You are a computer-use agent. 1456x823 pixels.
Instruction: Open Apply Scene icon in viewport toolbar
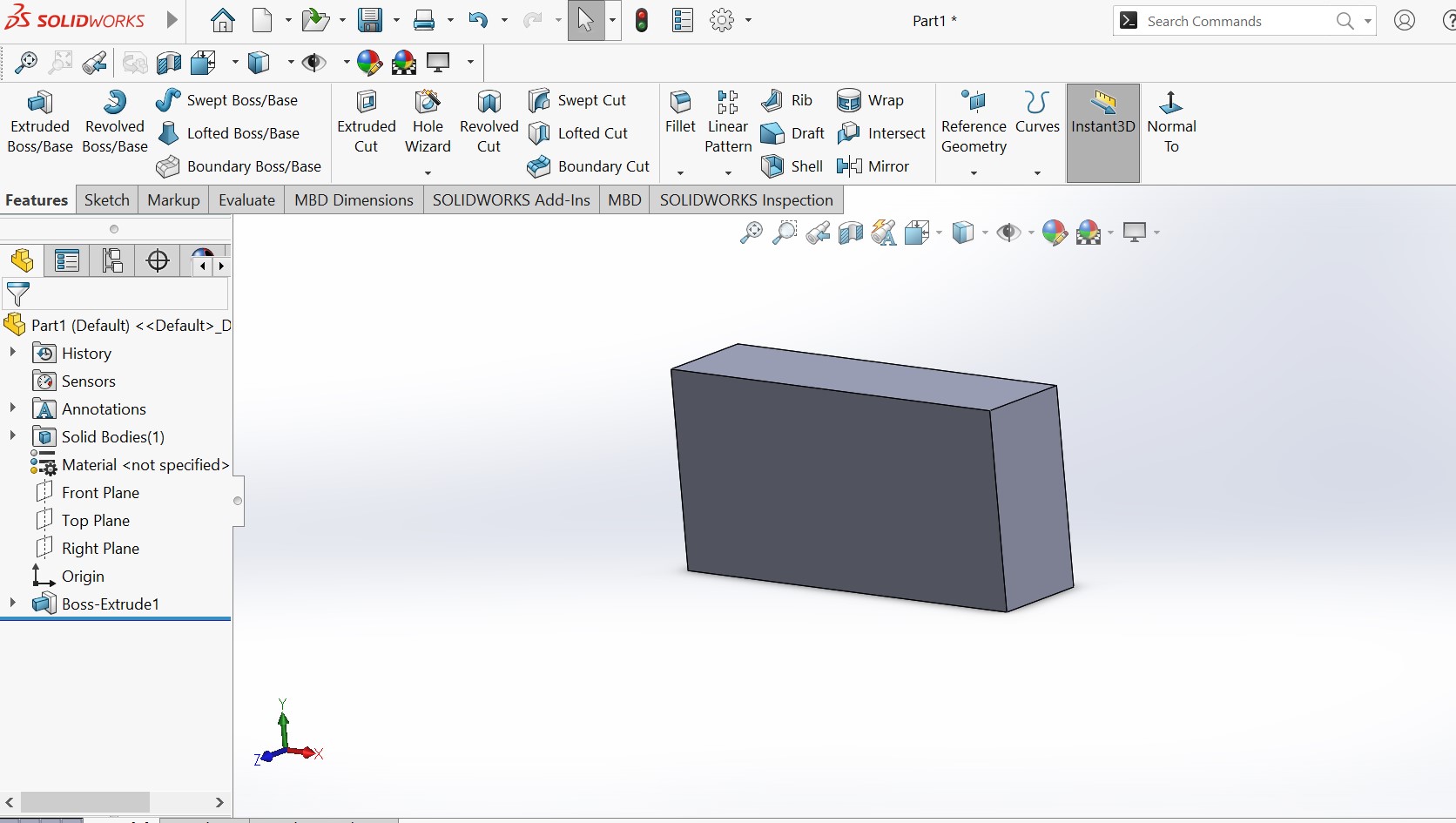1089,233
